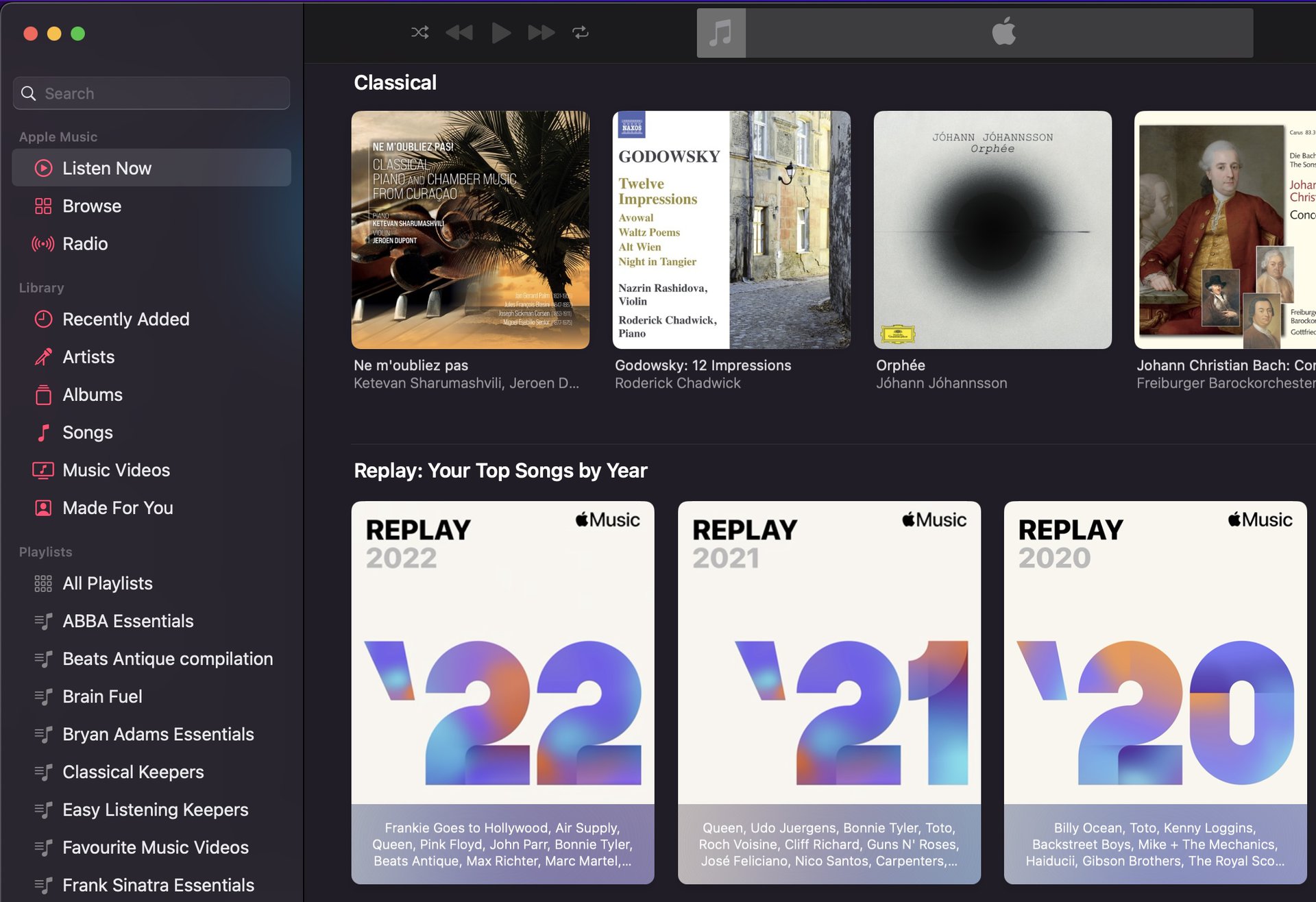Skip to the next track
Screen dimensions: 1316x902
541,32
